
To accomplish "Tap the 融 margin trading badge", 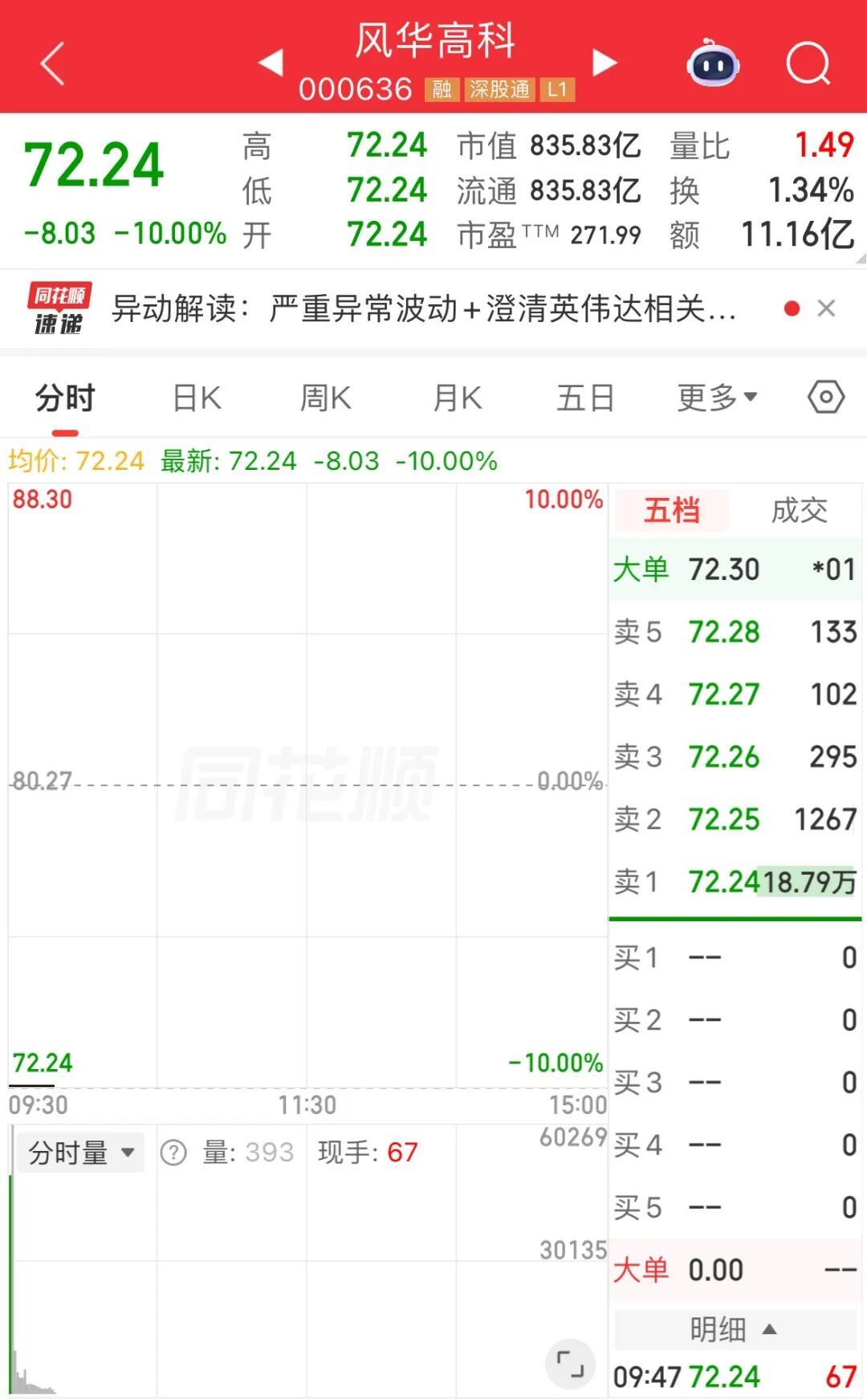I will pyautogui.click(x=442, y=89).
